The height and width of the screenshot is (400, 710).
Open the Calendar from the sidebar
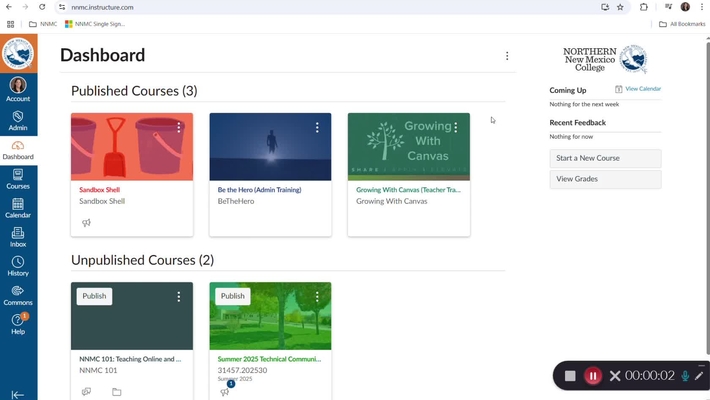tap(18, 208)
